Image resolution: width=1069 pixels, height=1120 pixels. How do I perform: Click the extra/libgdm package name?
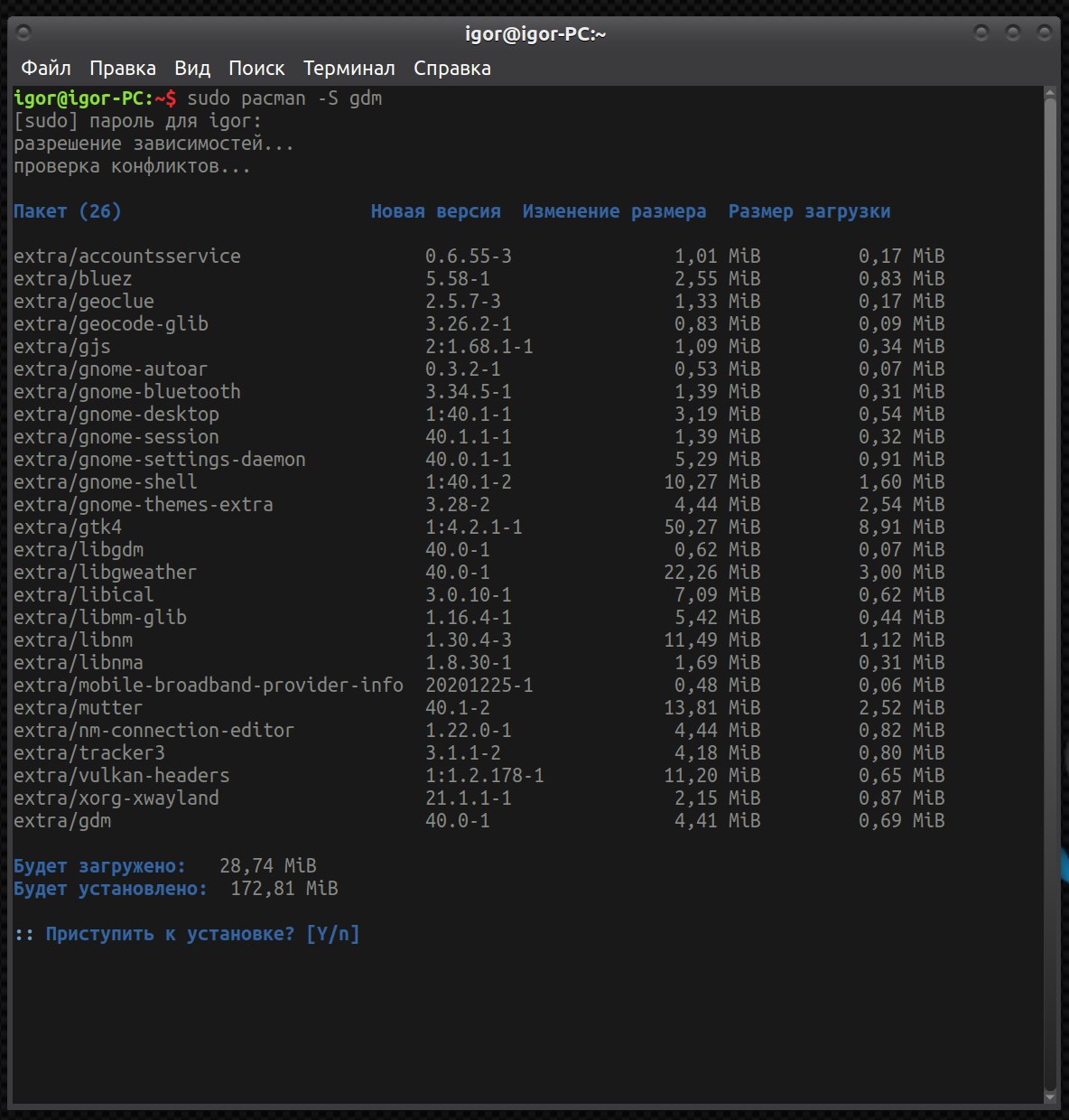tap(79, 550)
